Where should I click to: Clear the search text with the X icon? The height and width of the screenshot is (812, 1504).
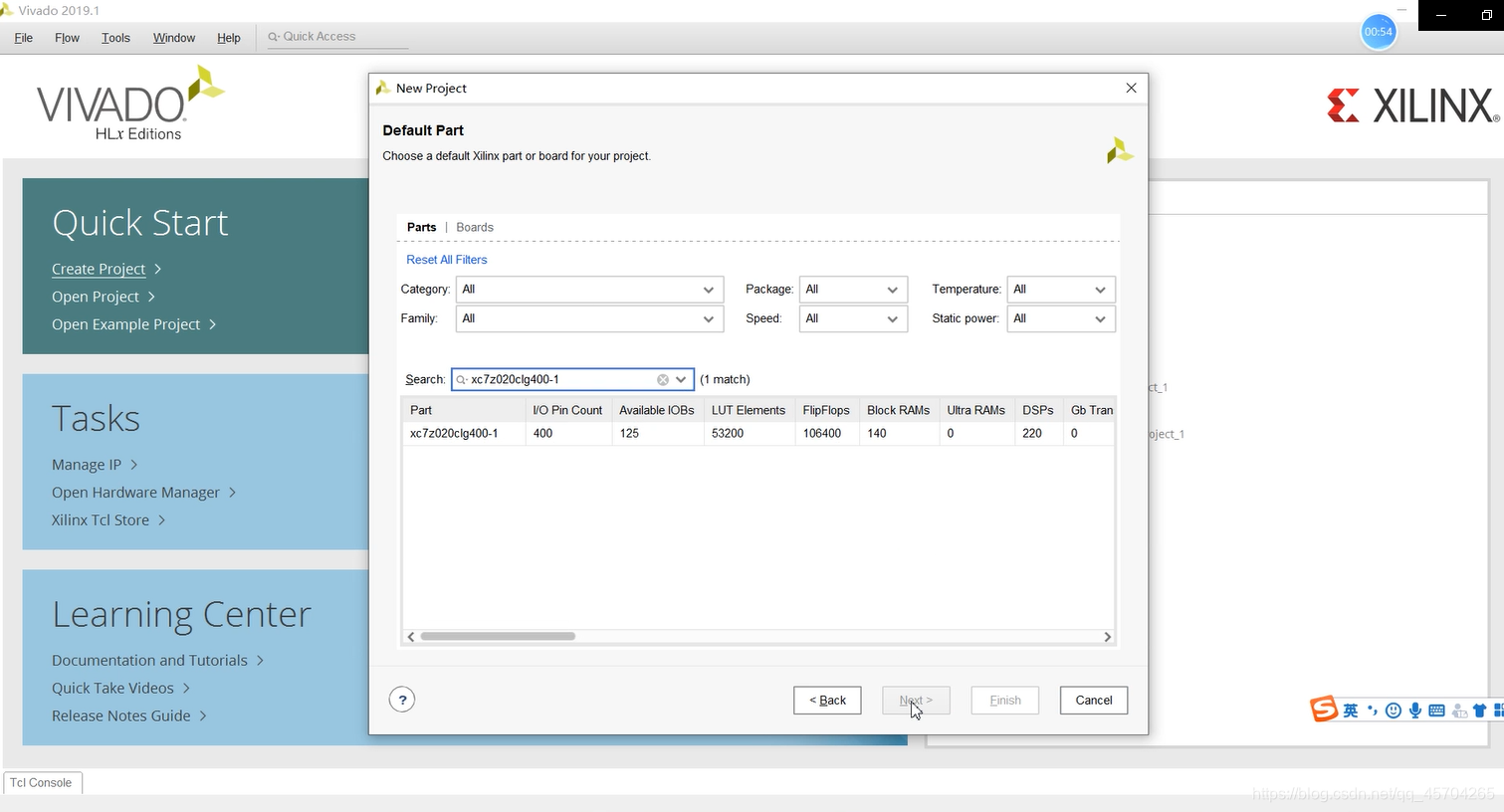point(663,379)
